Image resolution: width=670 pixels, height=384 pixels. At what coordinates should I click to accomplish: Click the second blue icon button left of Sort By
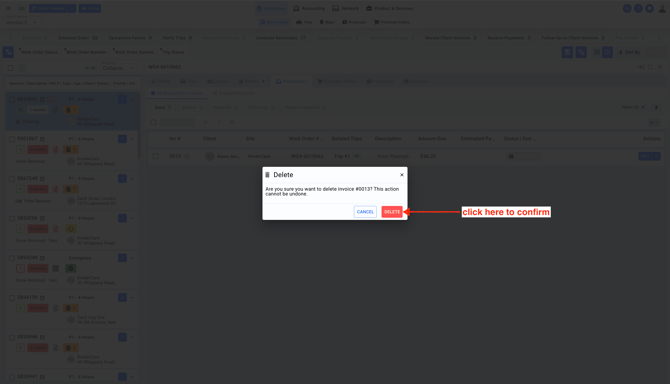(x=581, y=52)
